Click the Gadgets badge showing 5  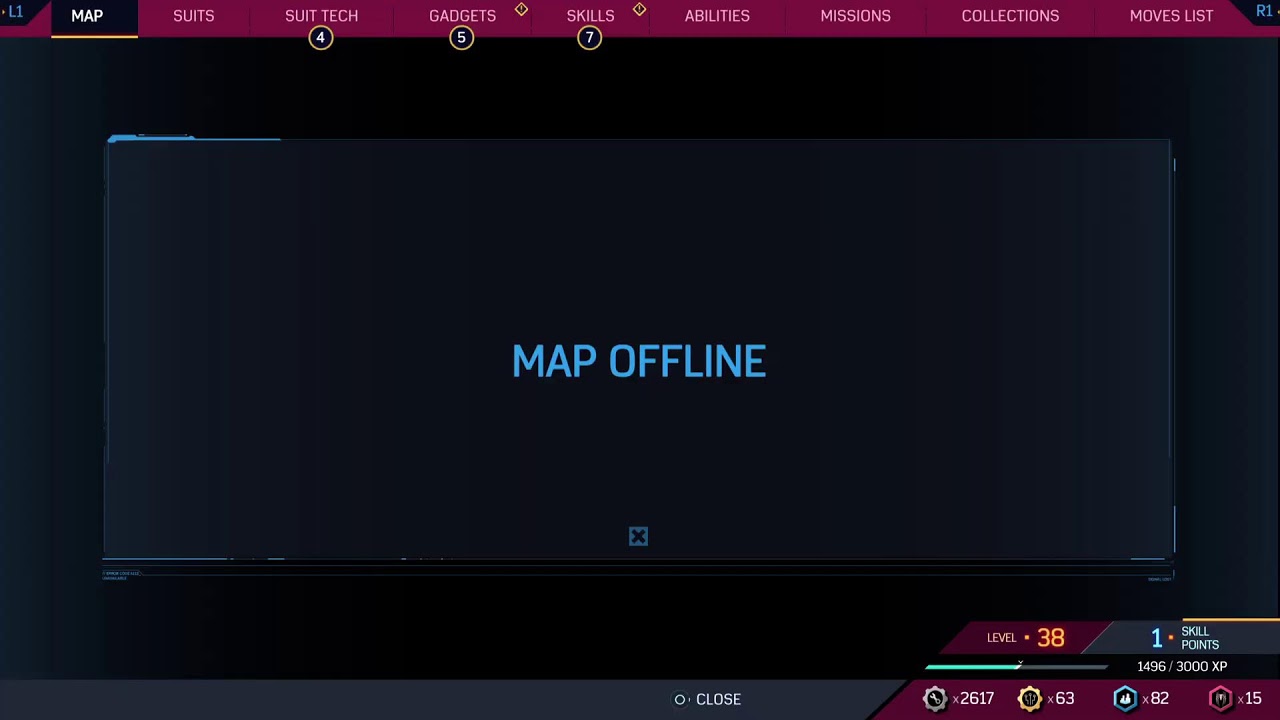point(461,38)
